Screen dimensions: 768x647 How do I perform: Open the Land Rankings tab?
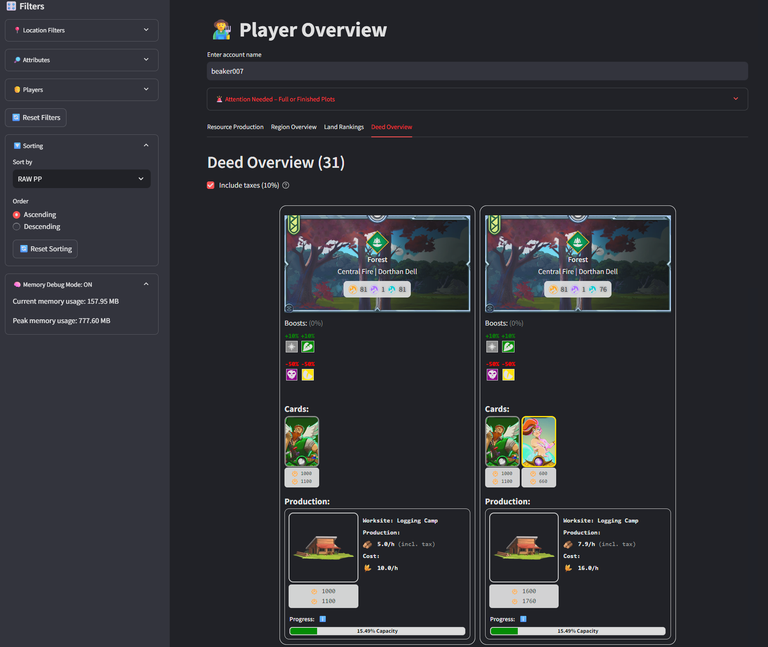(x=344, y=127)
